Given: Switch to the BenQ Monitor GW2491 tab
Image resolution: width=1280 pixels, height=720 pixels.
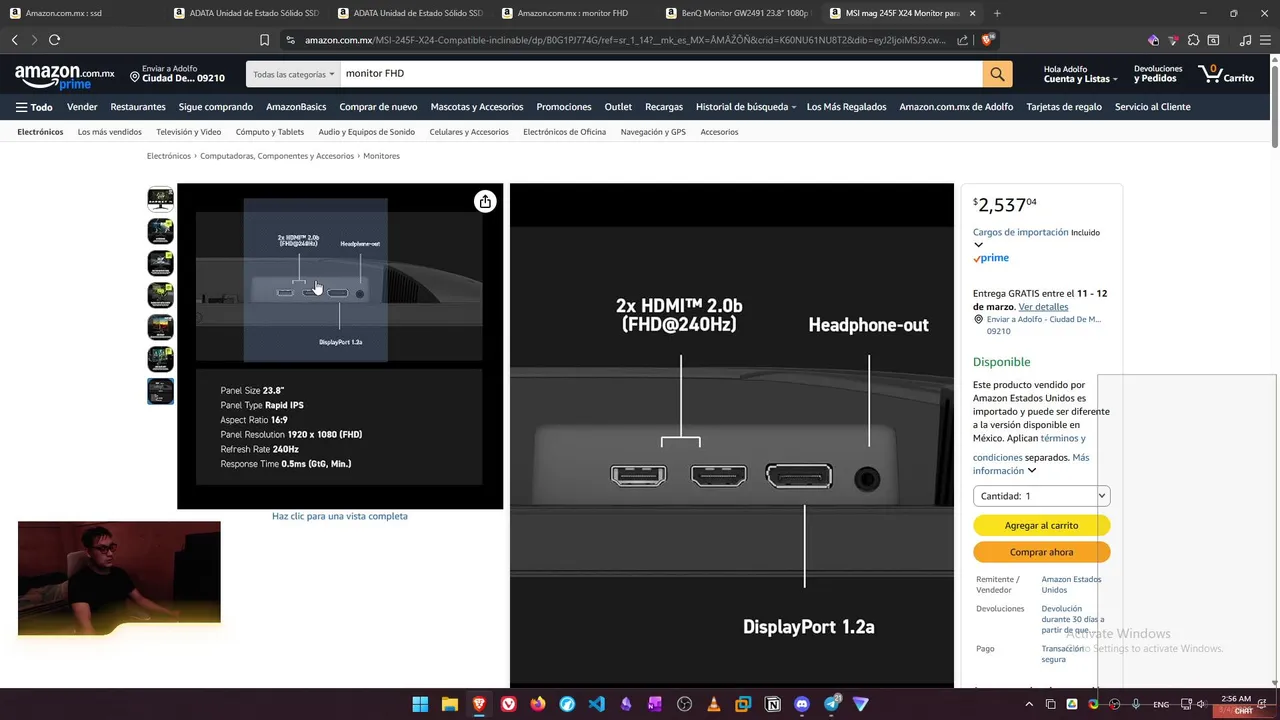Looking at the screenshot, I should [x=738, y=13].
